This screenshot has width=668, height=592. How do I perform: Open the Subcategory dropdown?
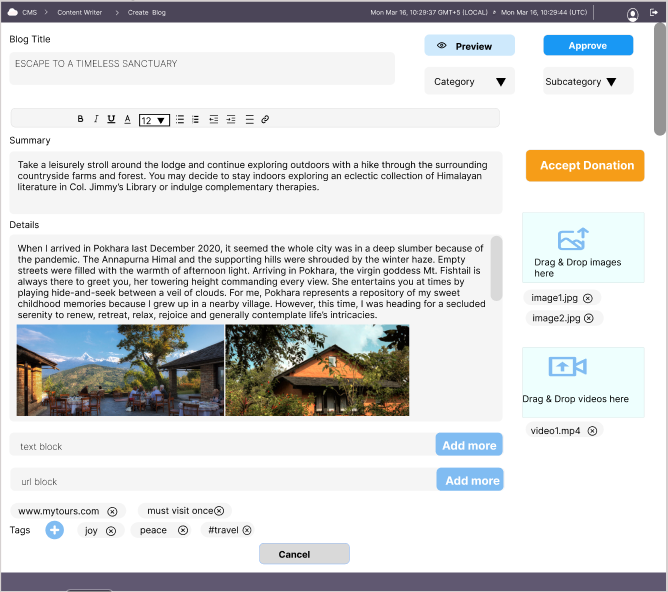pyautogui.click(x=588, y=81)
